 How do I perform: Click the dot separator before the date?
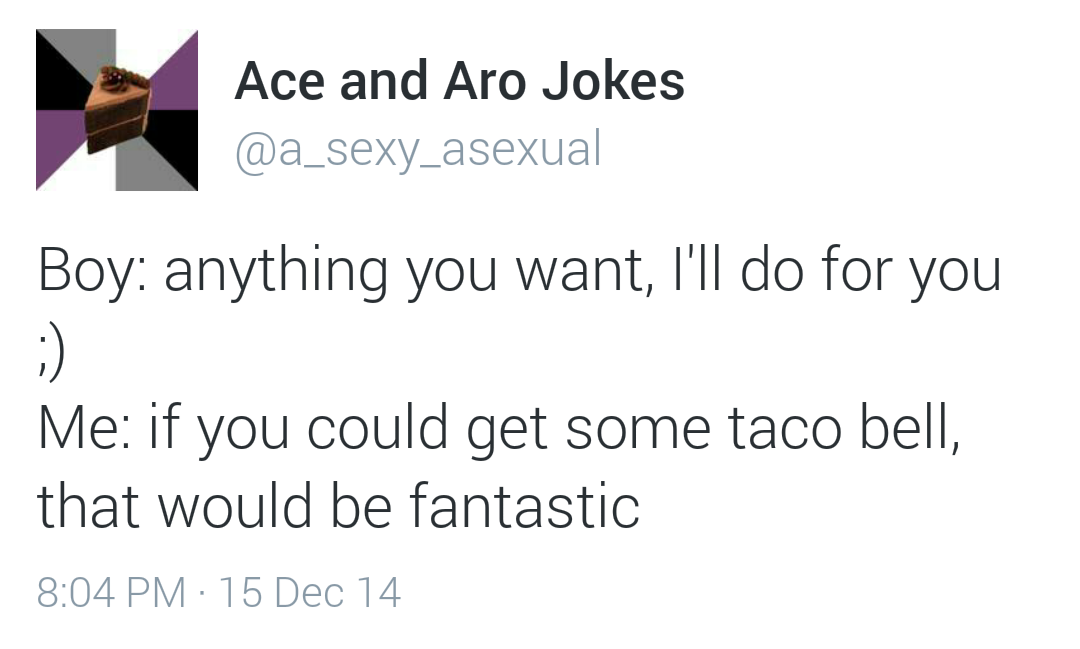click(x=202, y=593)
